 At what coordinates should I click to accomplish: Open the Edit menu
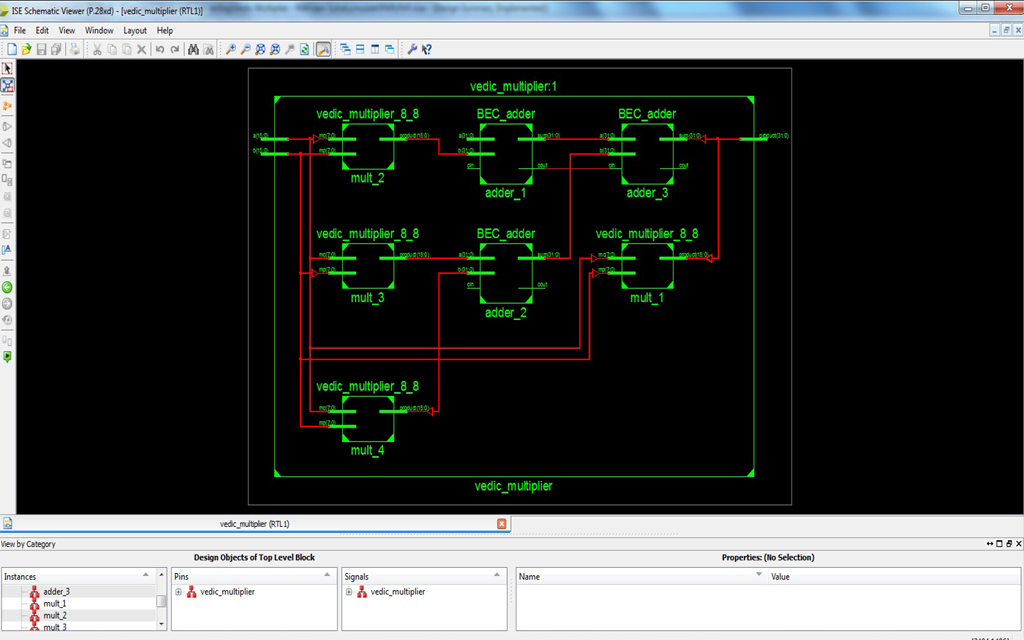tap(42, 31)
